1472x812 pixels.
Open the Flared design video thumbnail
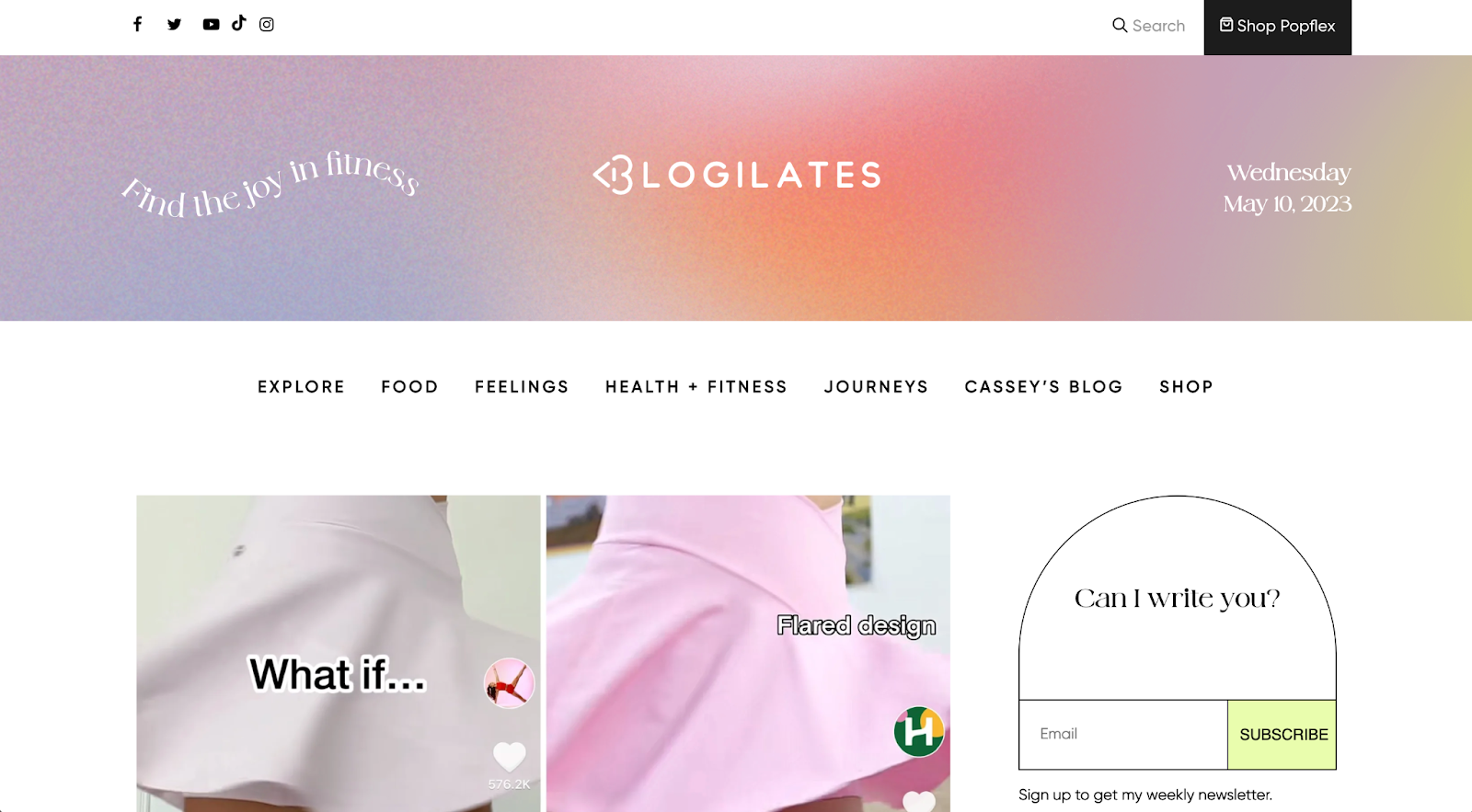pyautogui.click(x=748, y=654)
